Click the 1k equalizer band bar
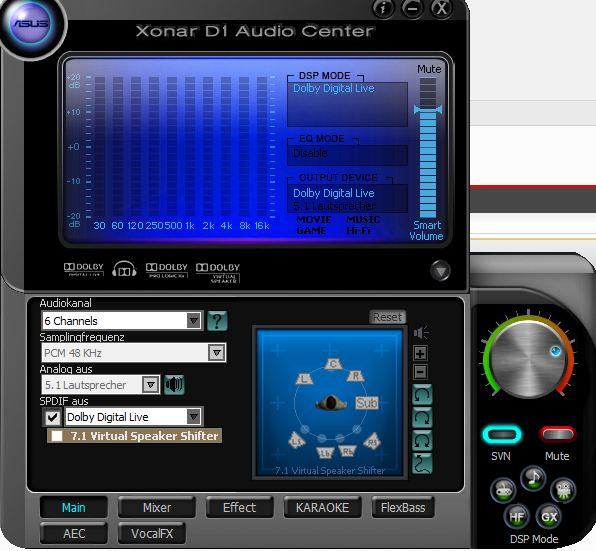Screen dimensions: 596x551 190,147
